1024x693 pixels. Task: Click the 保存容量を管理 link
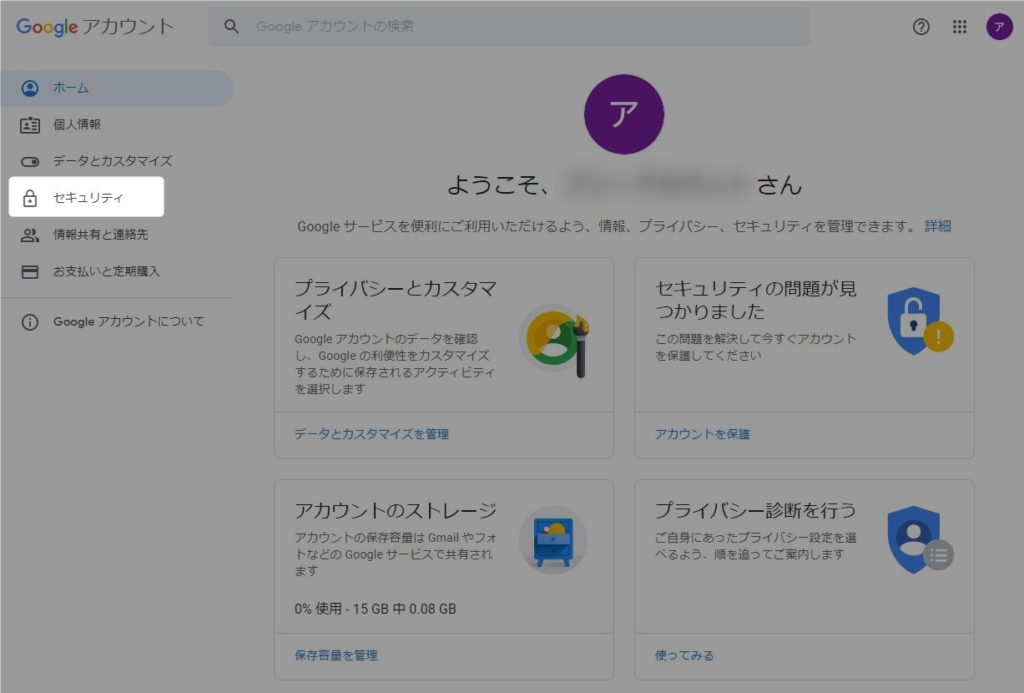pos(336,655)
